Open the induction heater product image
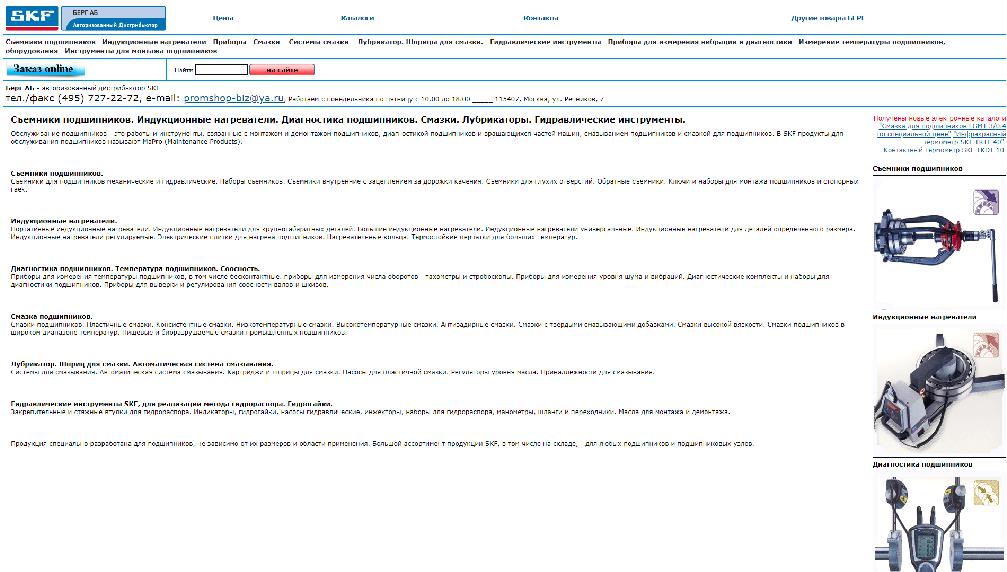This screenshot has width=1007, height=572. 938,388
